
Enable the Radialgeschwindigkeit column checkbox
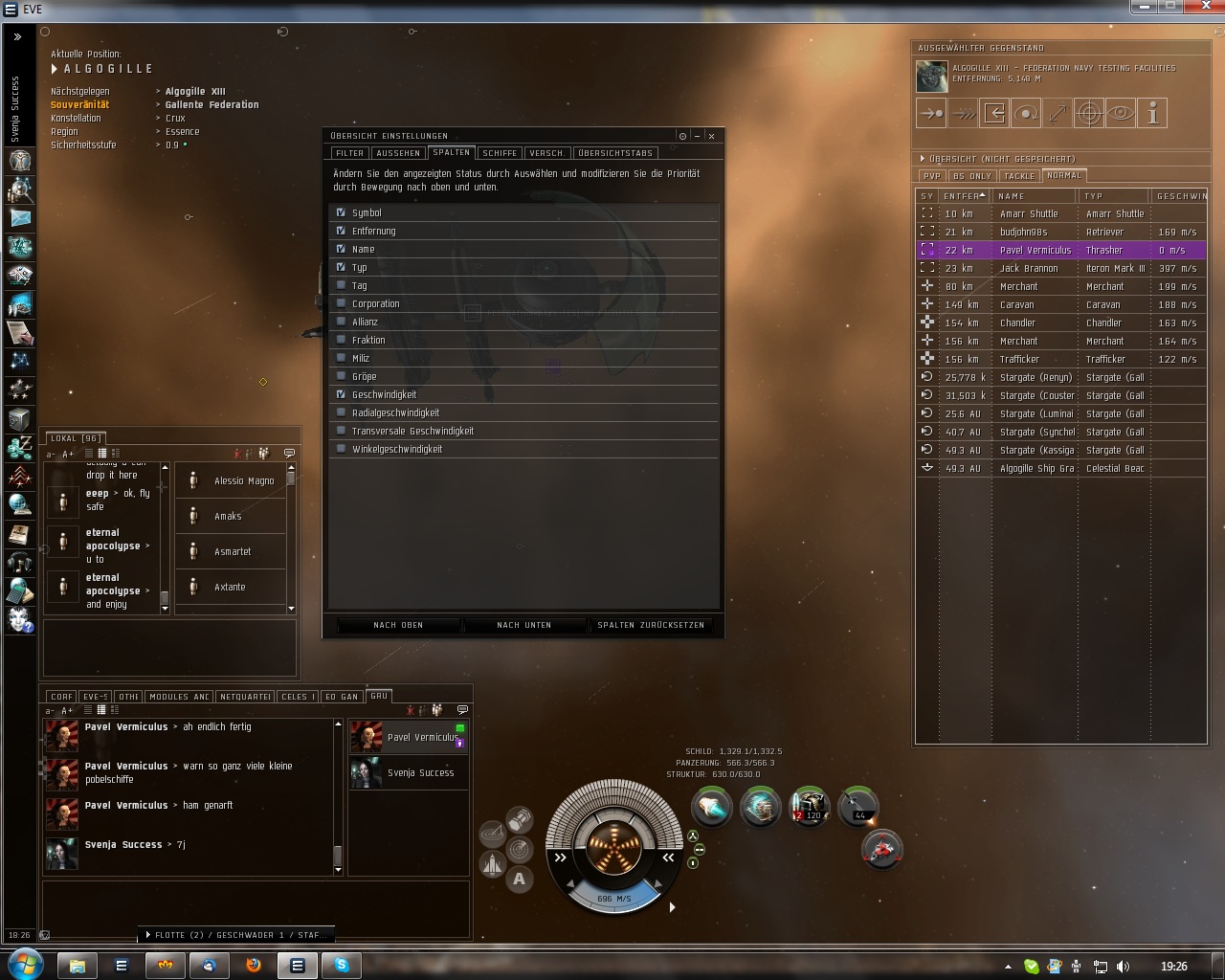(x=341, y=412)
